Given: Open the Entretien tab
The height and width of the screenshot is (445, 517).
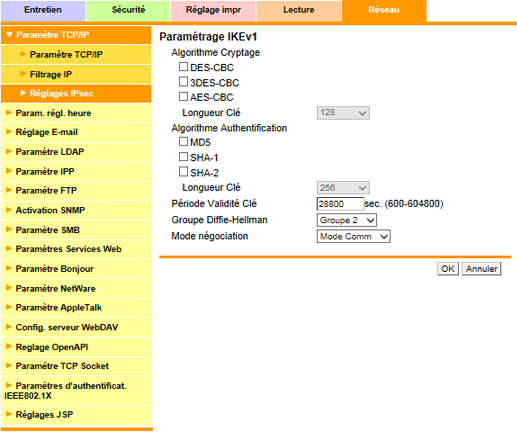Looking at the screenshot, I should click(x=43, y=10).
